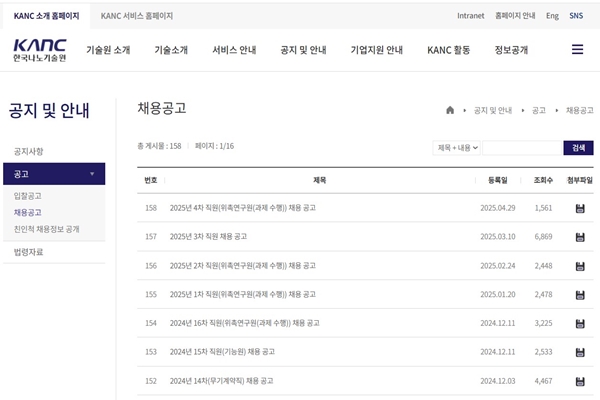Click 채용공고 breadcrumb link
The width and height of the screenshot is (600, 400).
(x=580, y=110)
